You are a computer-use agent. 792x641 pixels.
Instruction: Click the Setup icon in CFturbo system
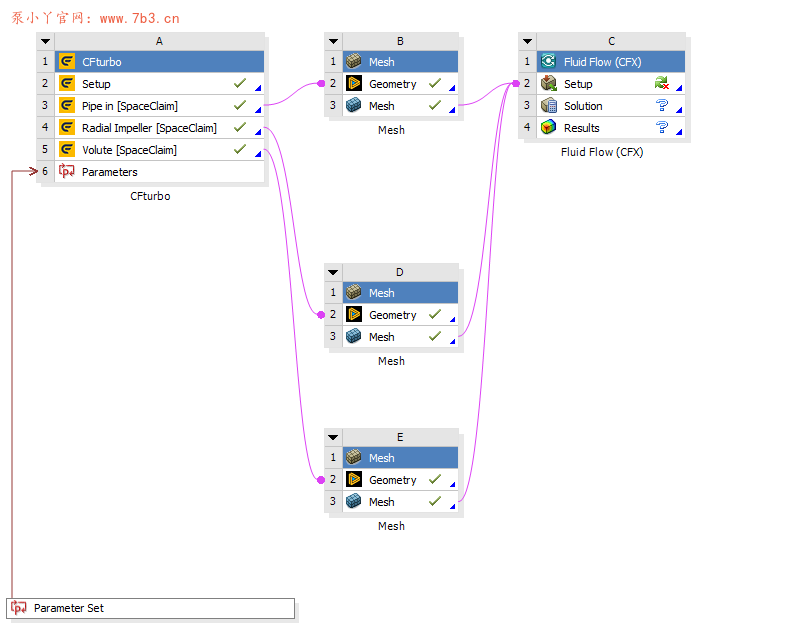coord(67,83)
